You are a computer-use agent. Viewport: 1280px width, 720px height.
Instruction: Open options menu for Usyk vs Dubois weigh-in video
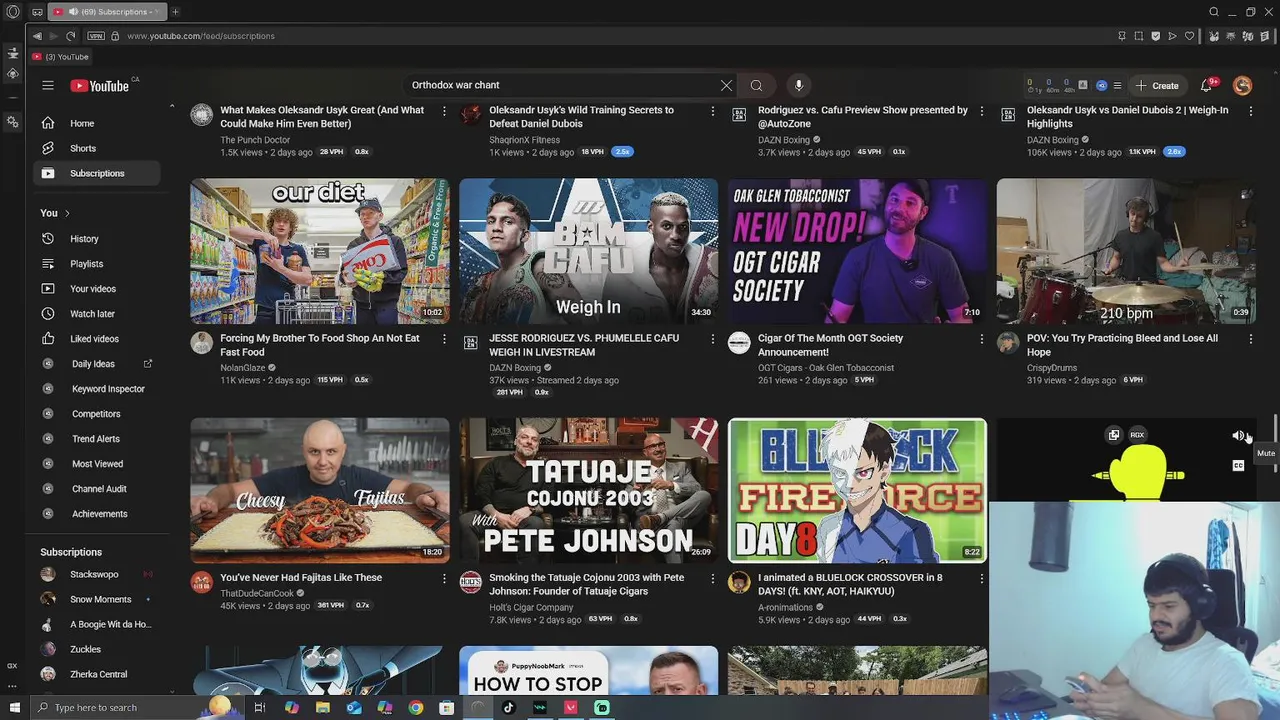coord(1250,111)
